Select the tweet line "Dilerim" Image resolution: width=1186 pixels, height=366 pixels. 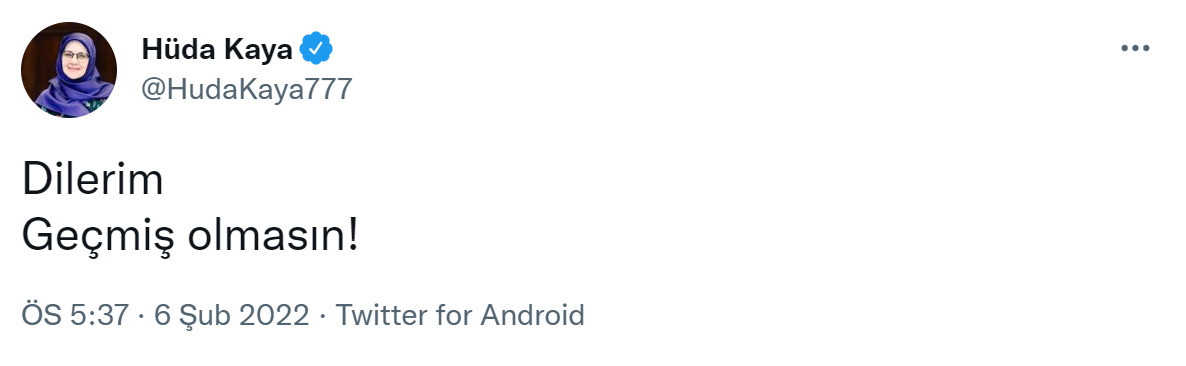[x=92, y=181]
